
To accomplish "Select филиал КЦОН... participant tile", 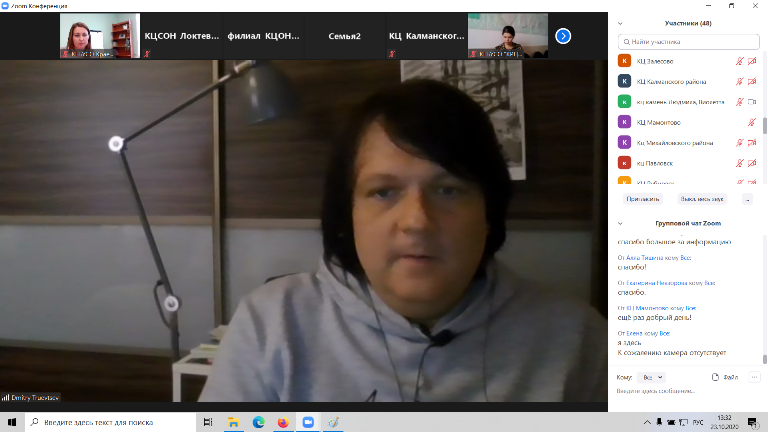I will tap(263, 36).
